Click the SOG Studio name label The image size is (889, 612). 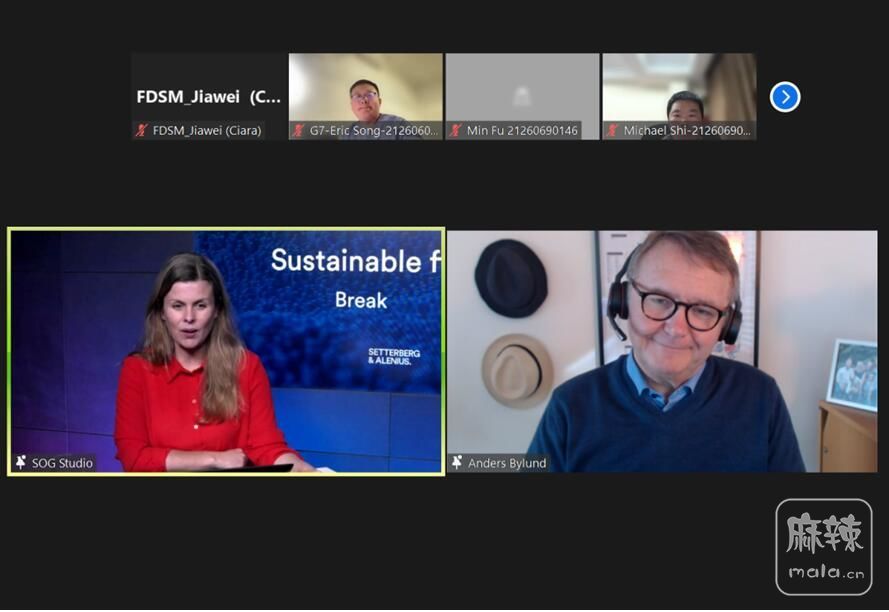coord(62,463)
